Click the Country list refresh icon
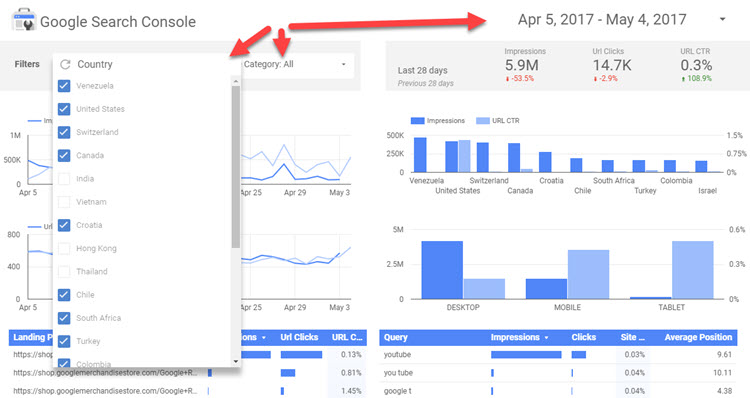 click(65, 64)
